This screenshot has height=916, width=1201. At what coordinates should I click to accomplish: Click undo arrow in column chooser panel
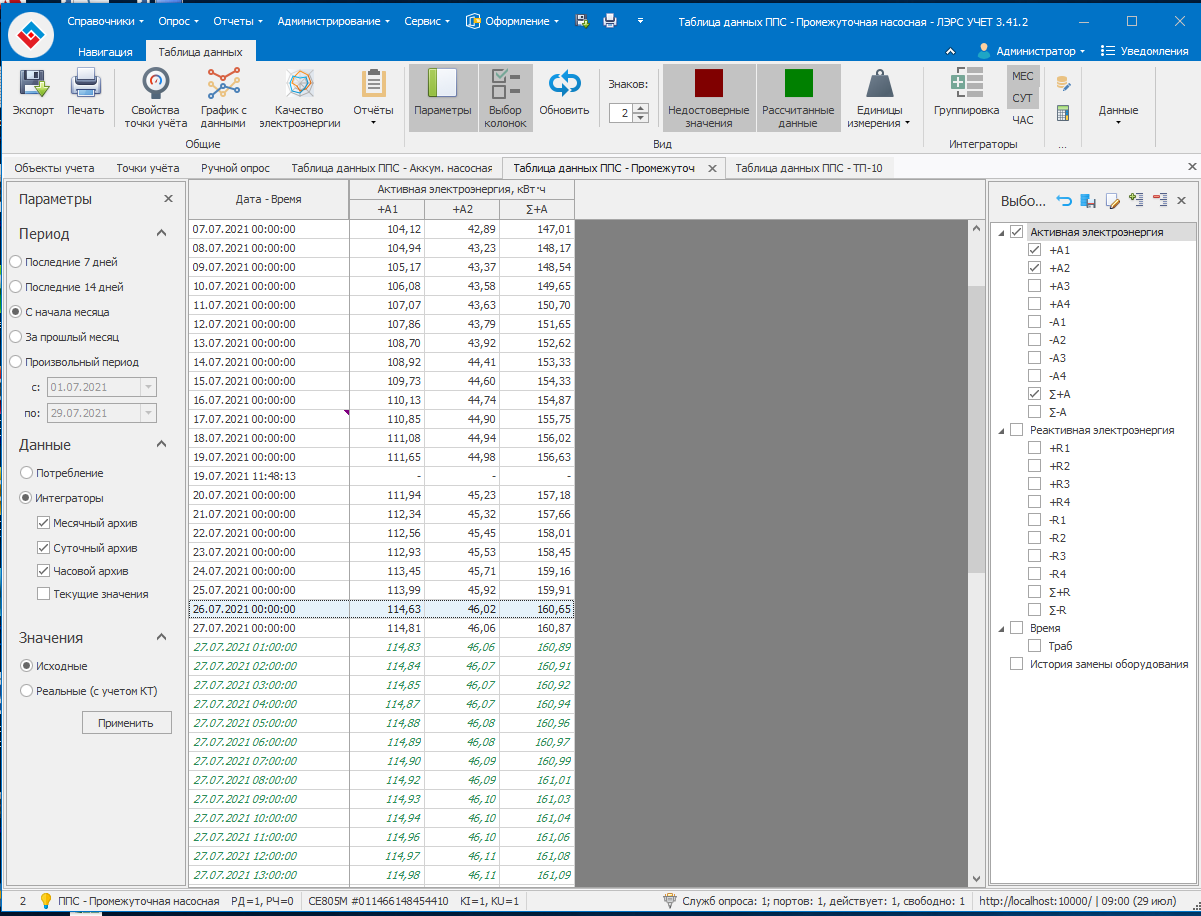(1064, 201)
